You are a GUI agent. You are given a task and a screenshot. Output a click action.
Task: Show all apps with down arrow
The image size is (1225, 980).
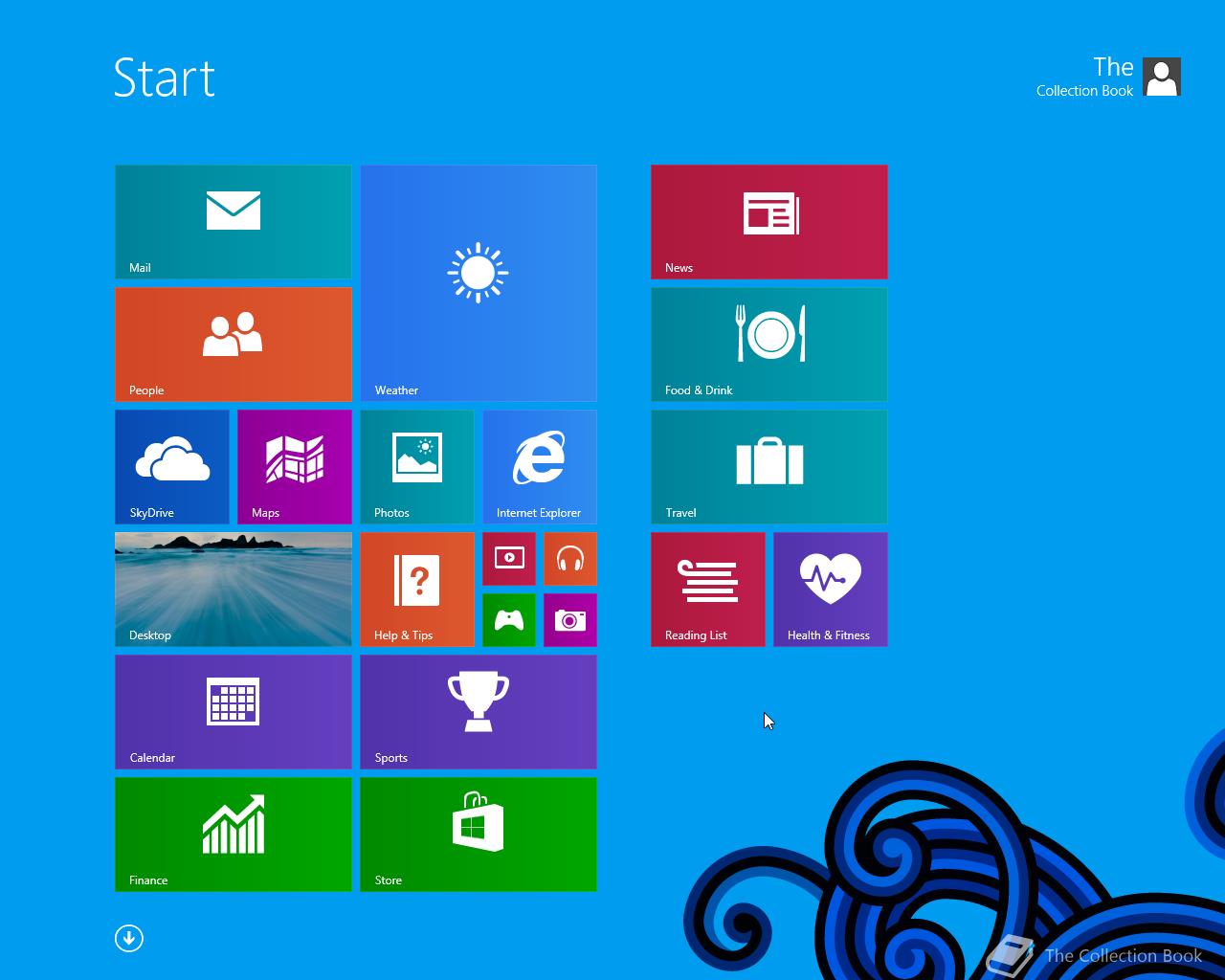129,939
